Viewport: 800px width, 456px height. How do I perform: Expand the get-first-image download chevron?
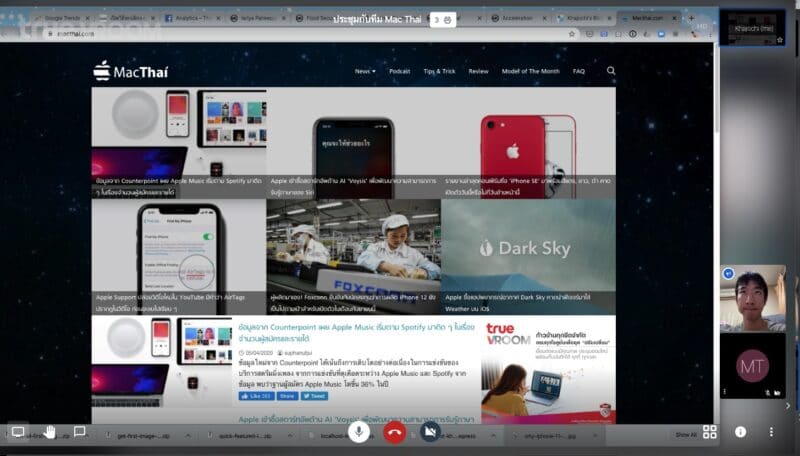pos(188,436)
